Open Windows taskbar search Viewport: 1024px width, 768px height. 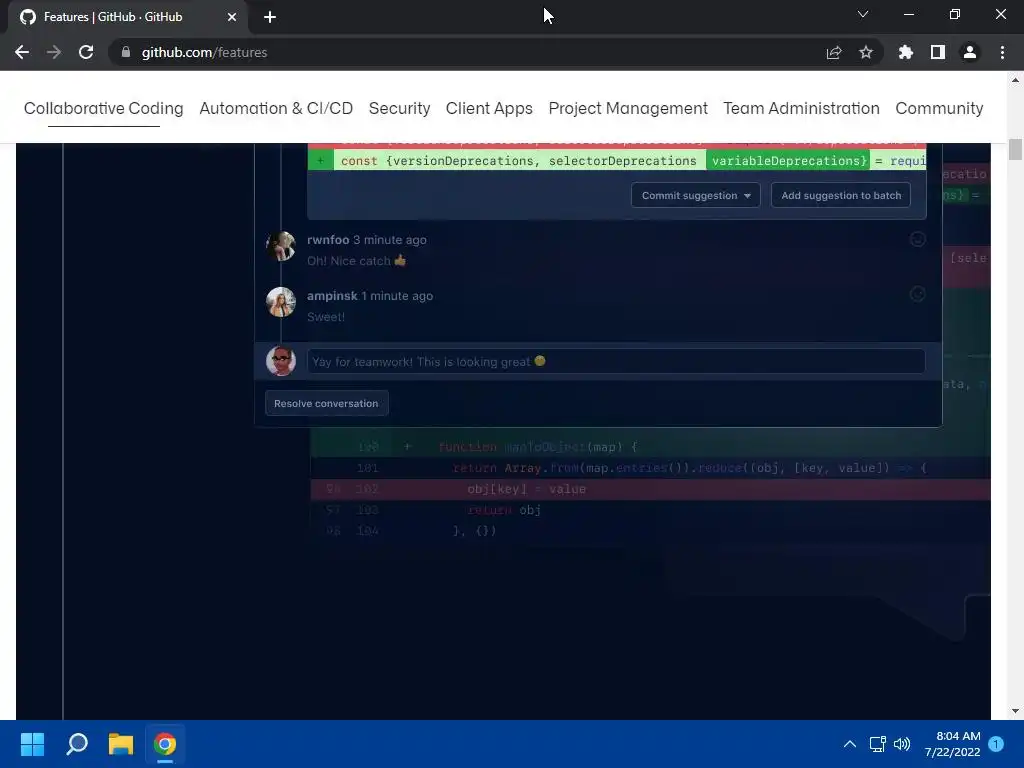coord(77,744)
